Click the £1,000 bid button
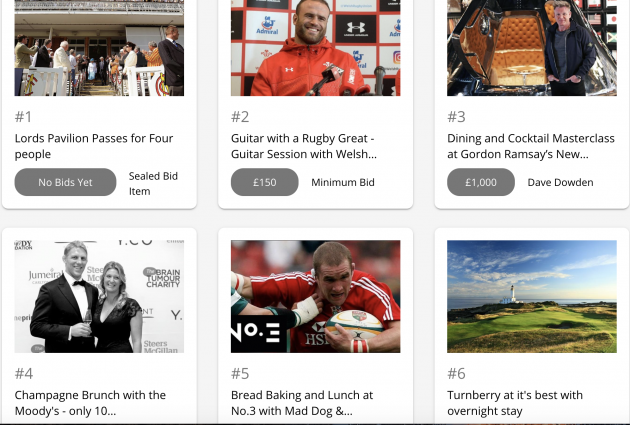The height and width of the screenshot is (425, 630). [481, 182]
